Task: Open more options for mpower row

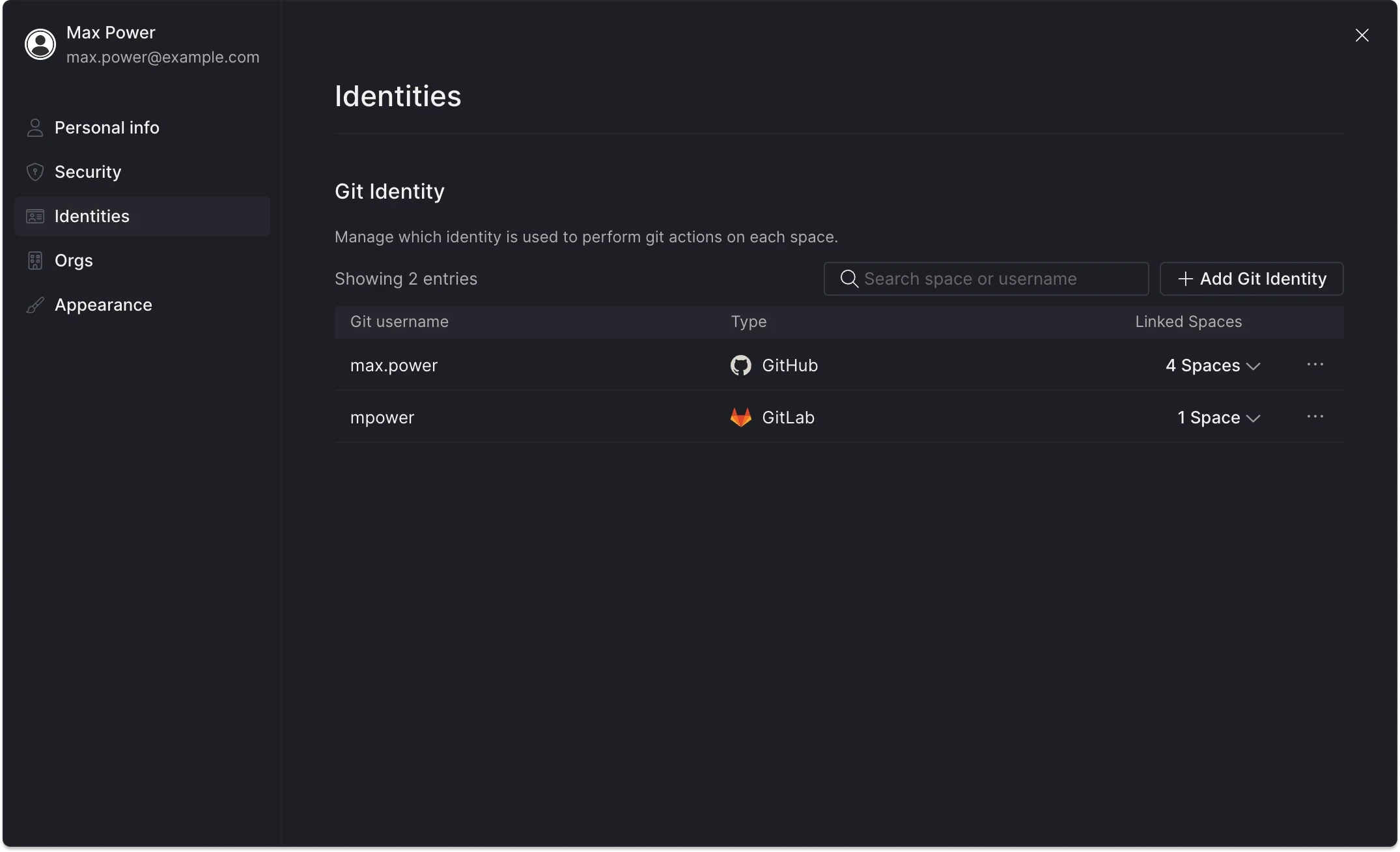Action: click(1315, 417)
